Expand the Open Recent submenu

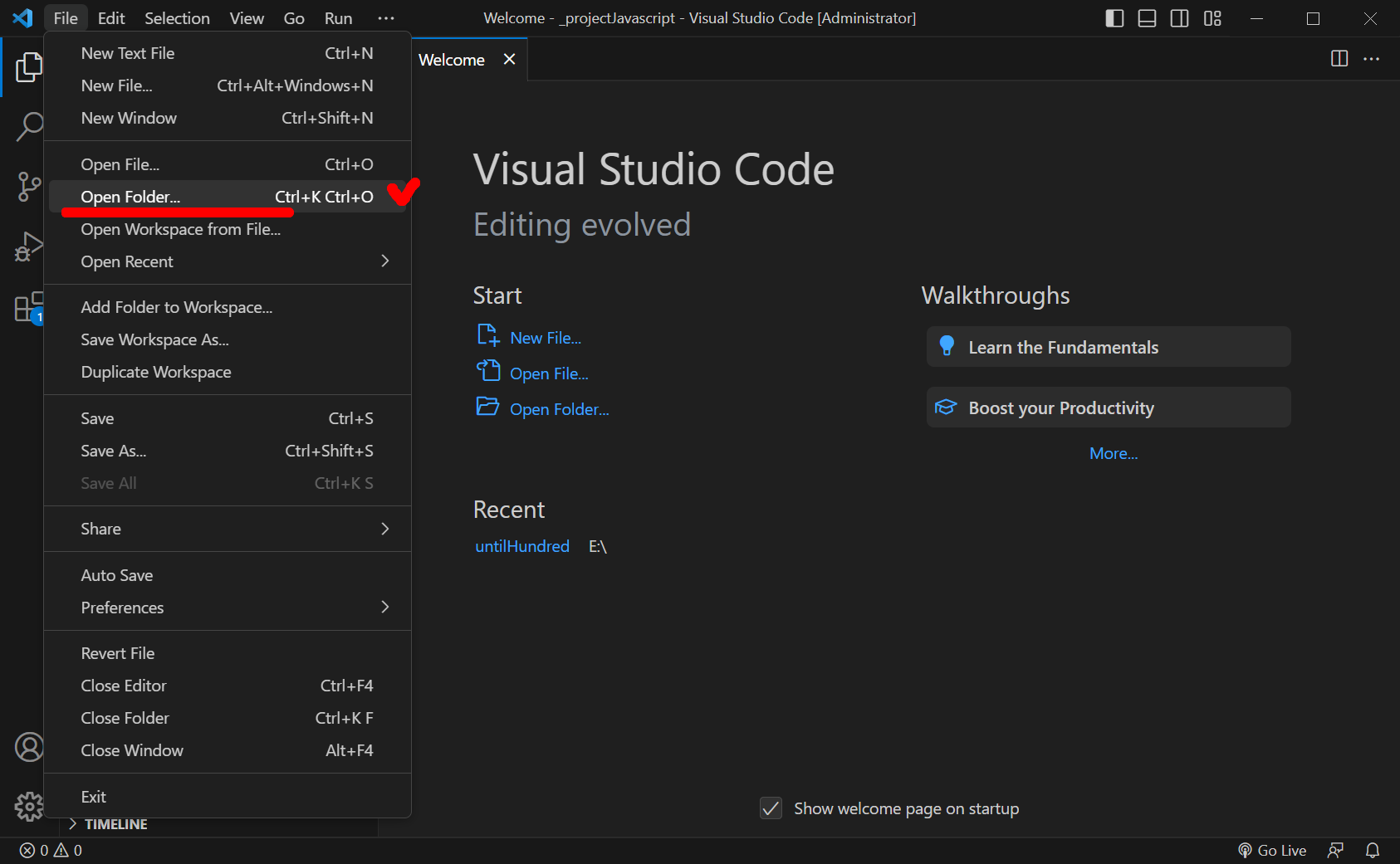(228, 261)
